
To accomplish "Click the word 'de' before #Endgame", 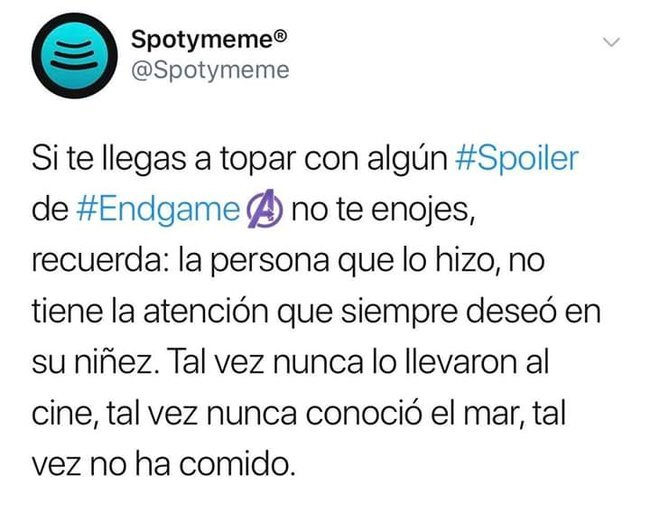I will coord(50,210).
